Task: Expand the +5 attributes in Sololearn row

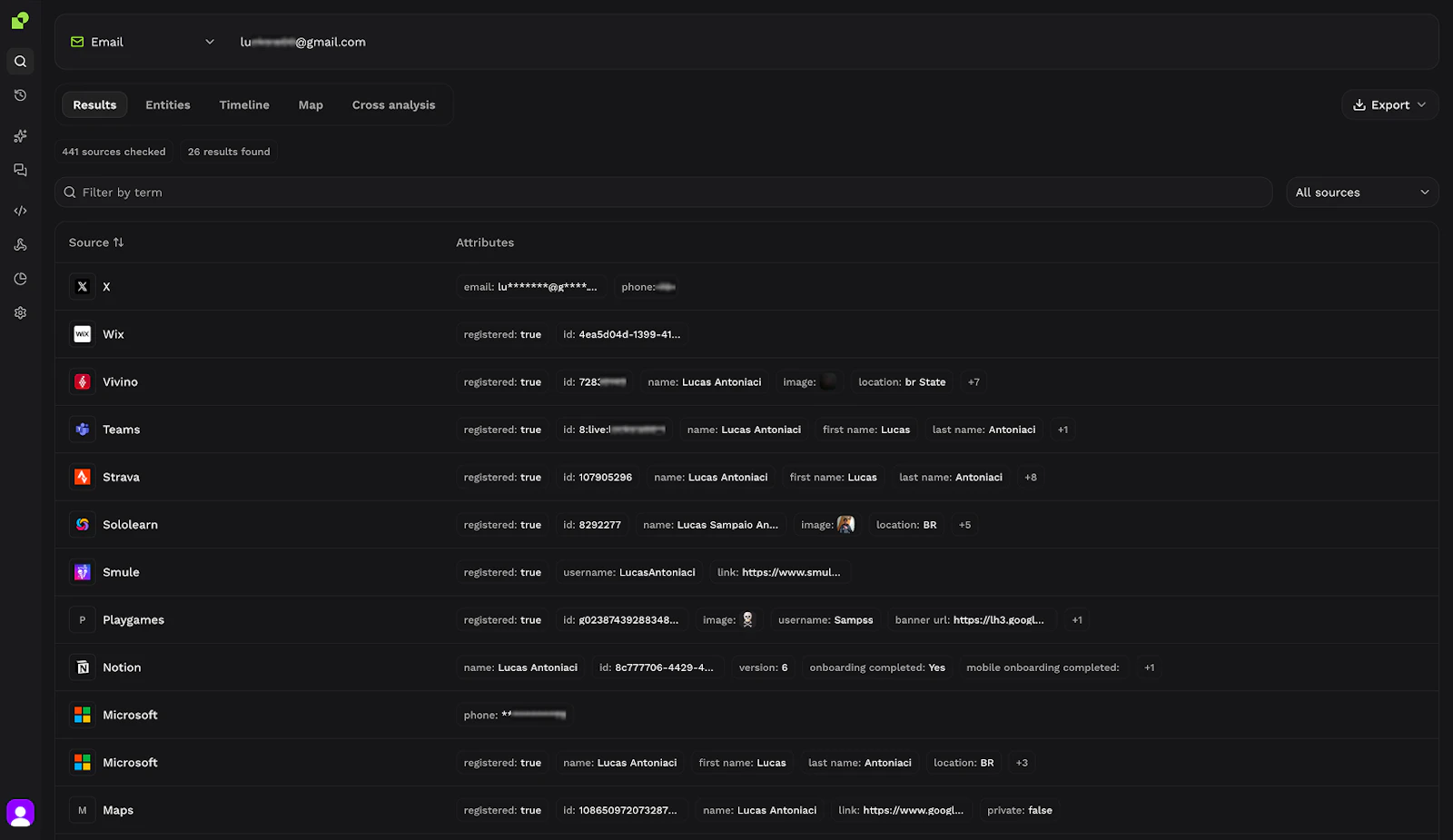Action: 965,525
